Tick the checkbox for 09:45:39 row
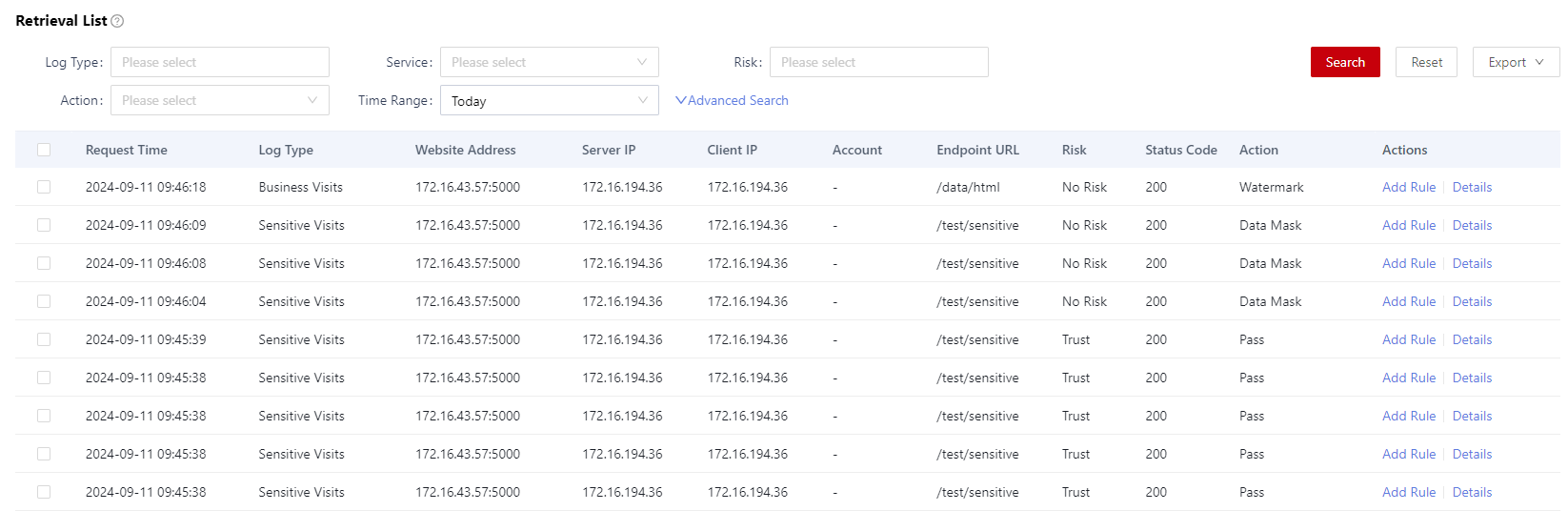This screenshot has height=511, width=1568. click(44, 339)
